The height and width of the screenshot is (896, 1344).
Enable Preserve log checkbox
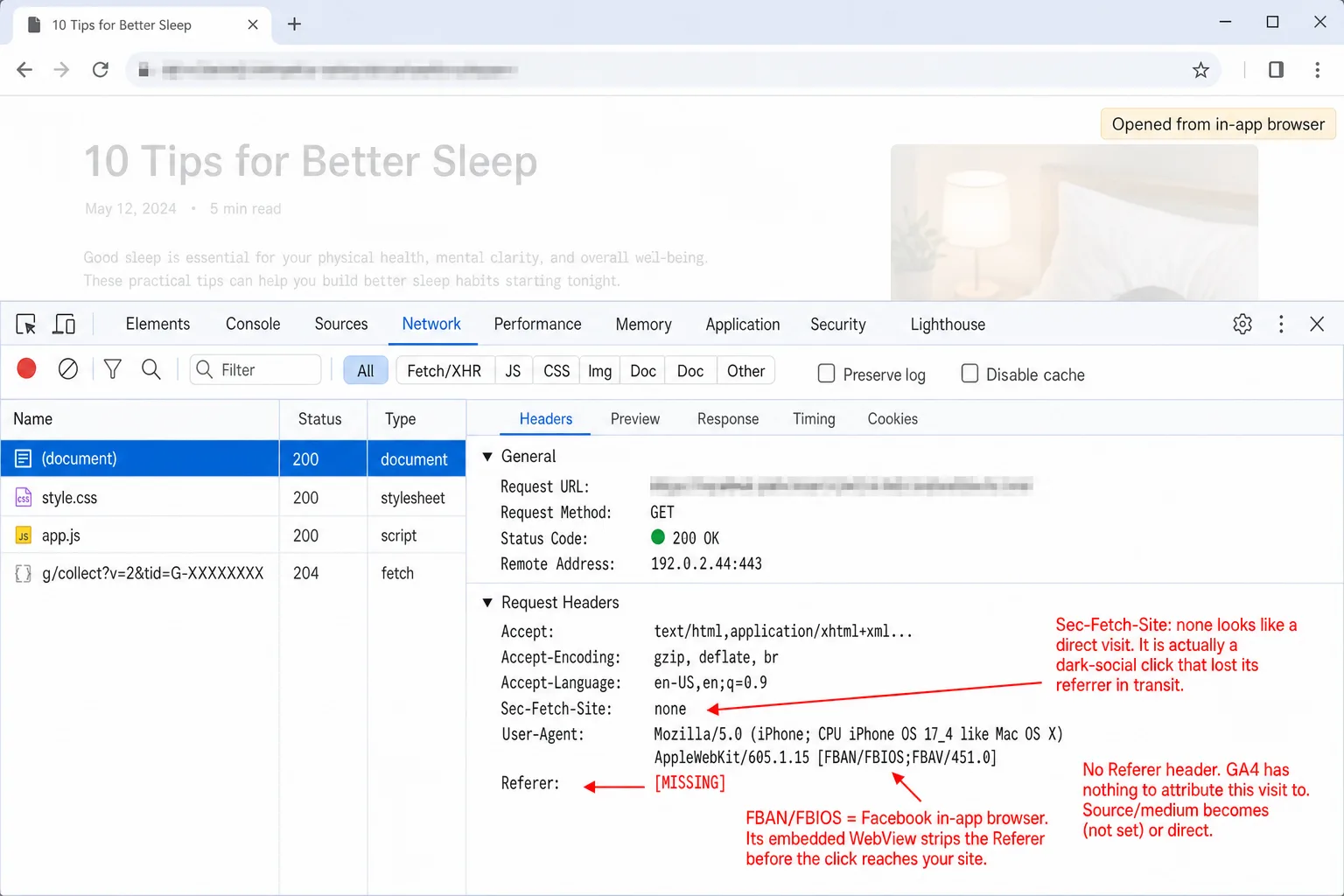[x=826, y=374]
